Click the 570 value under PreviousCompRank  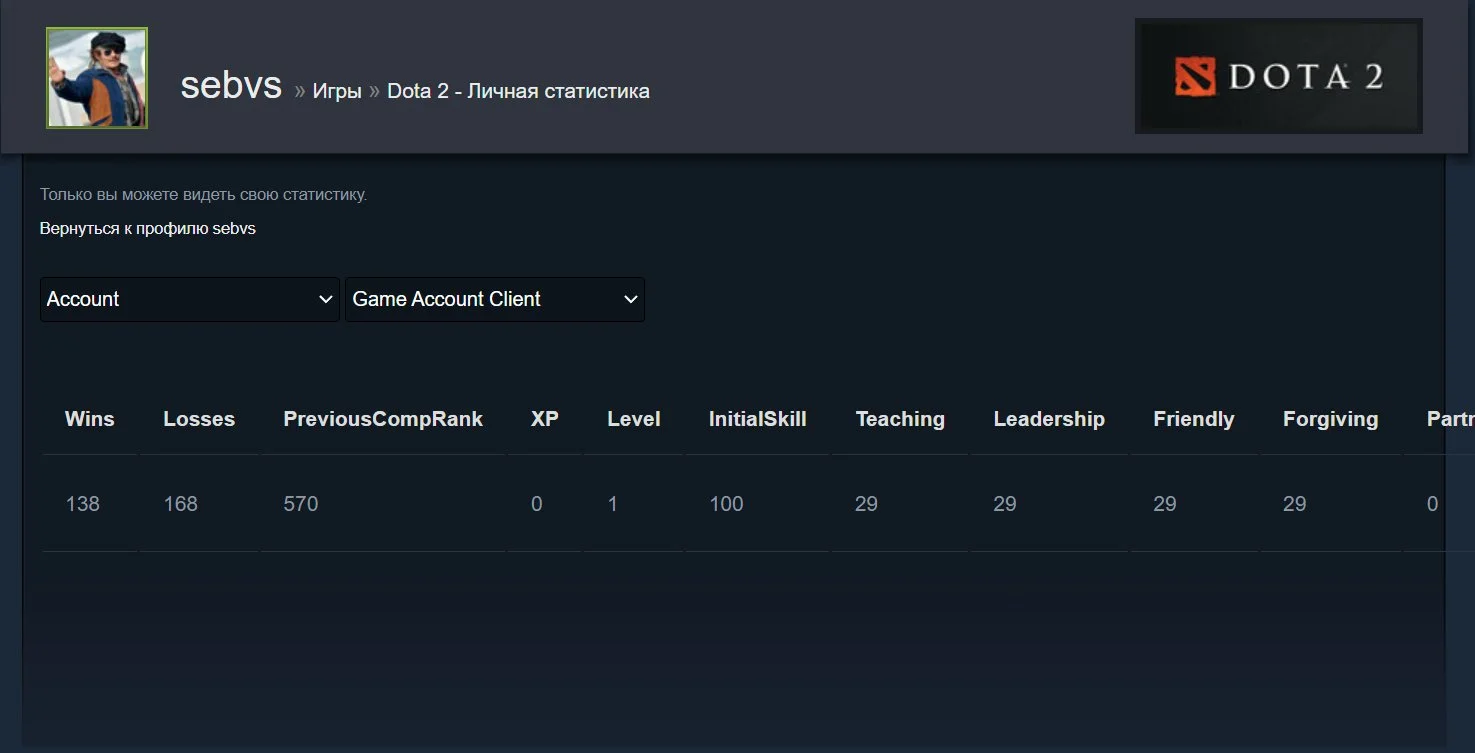(x=301, y=504)
